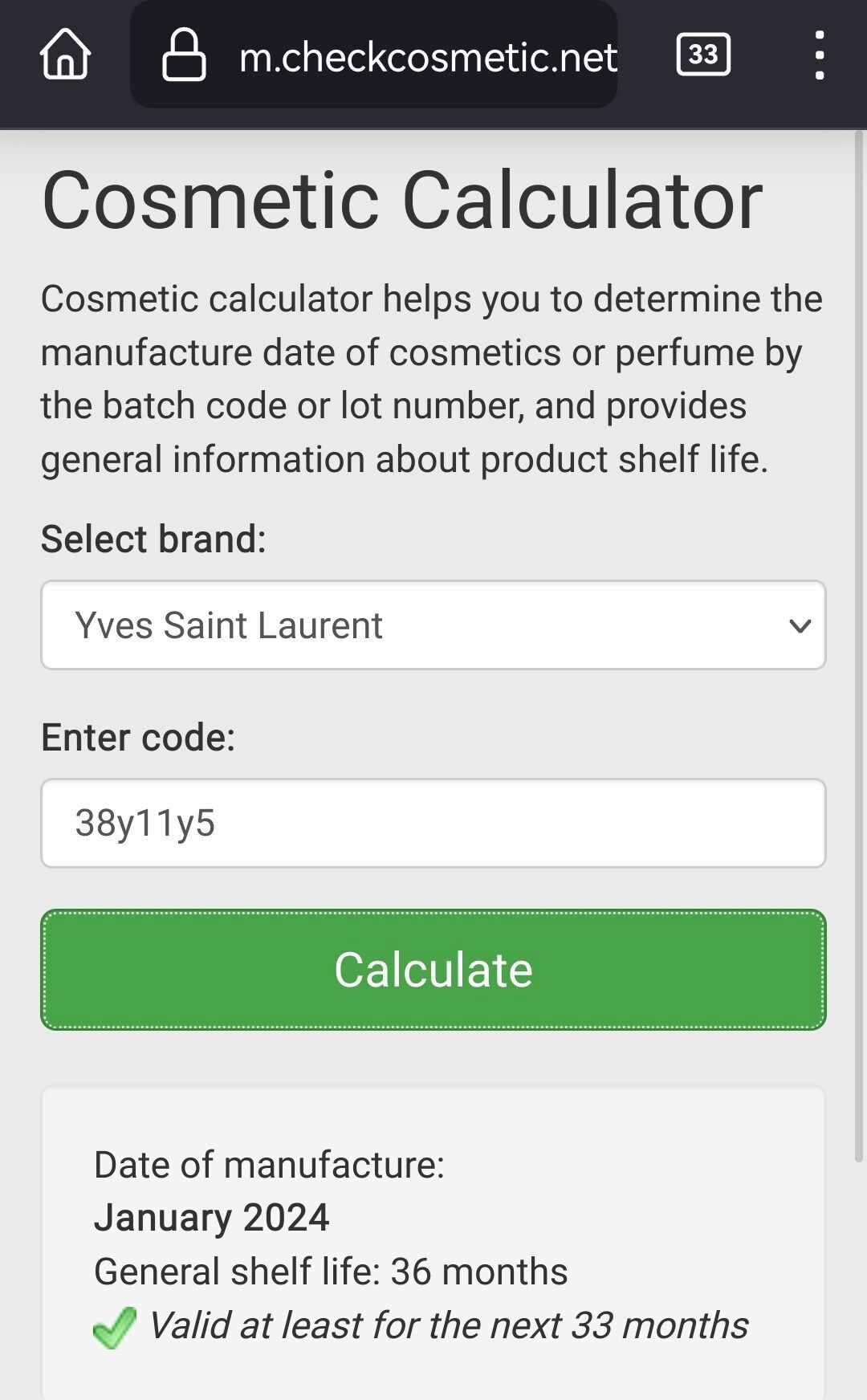Click the January 2024 manufacture date result
The height and width of the screenshot is (1400, 867).
click(211, 1218)
